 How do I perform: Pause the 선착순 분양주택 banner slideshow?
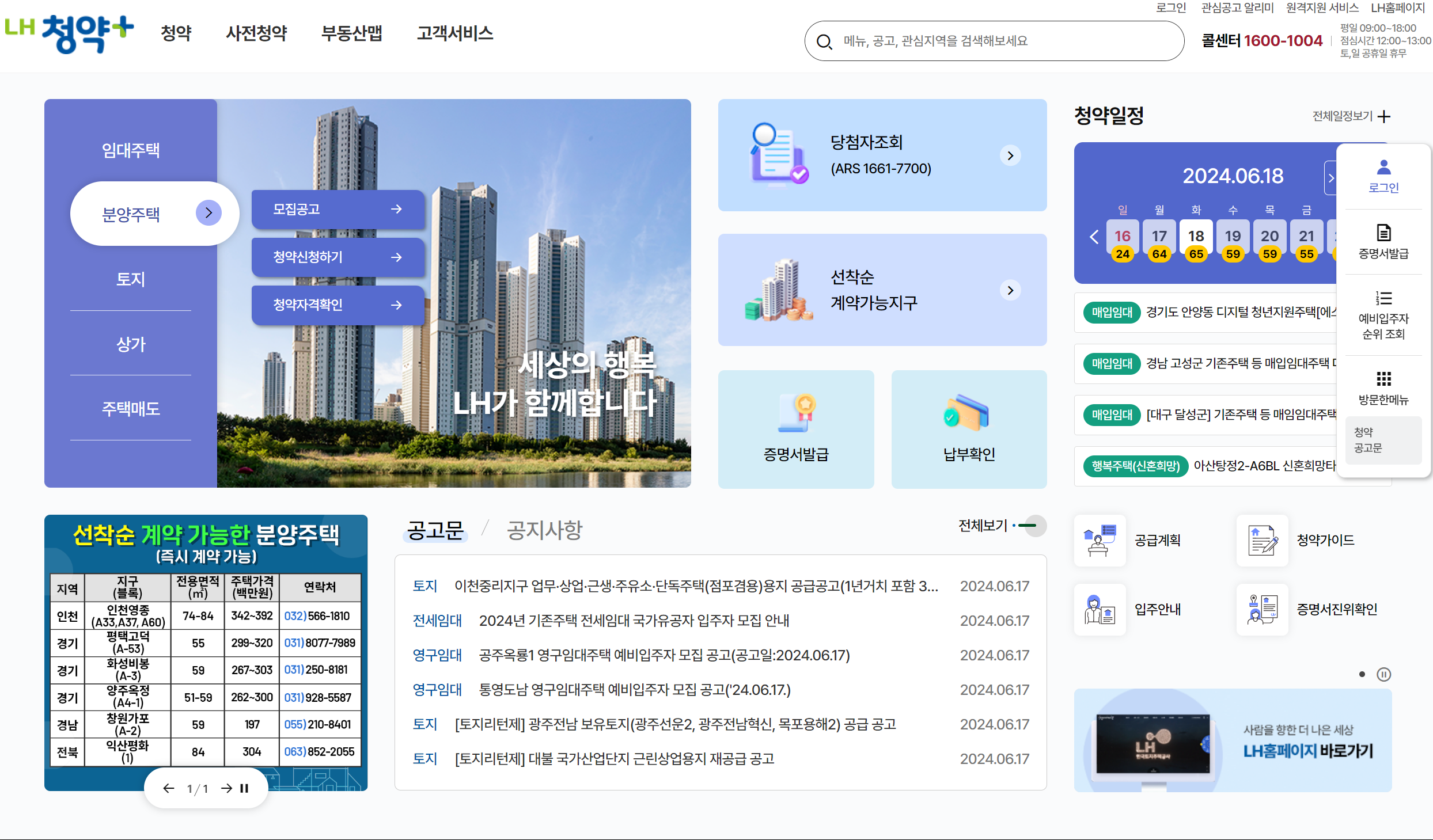pos(244,788)
